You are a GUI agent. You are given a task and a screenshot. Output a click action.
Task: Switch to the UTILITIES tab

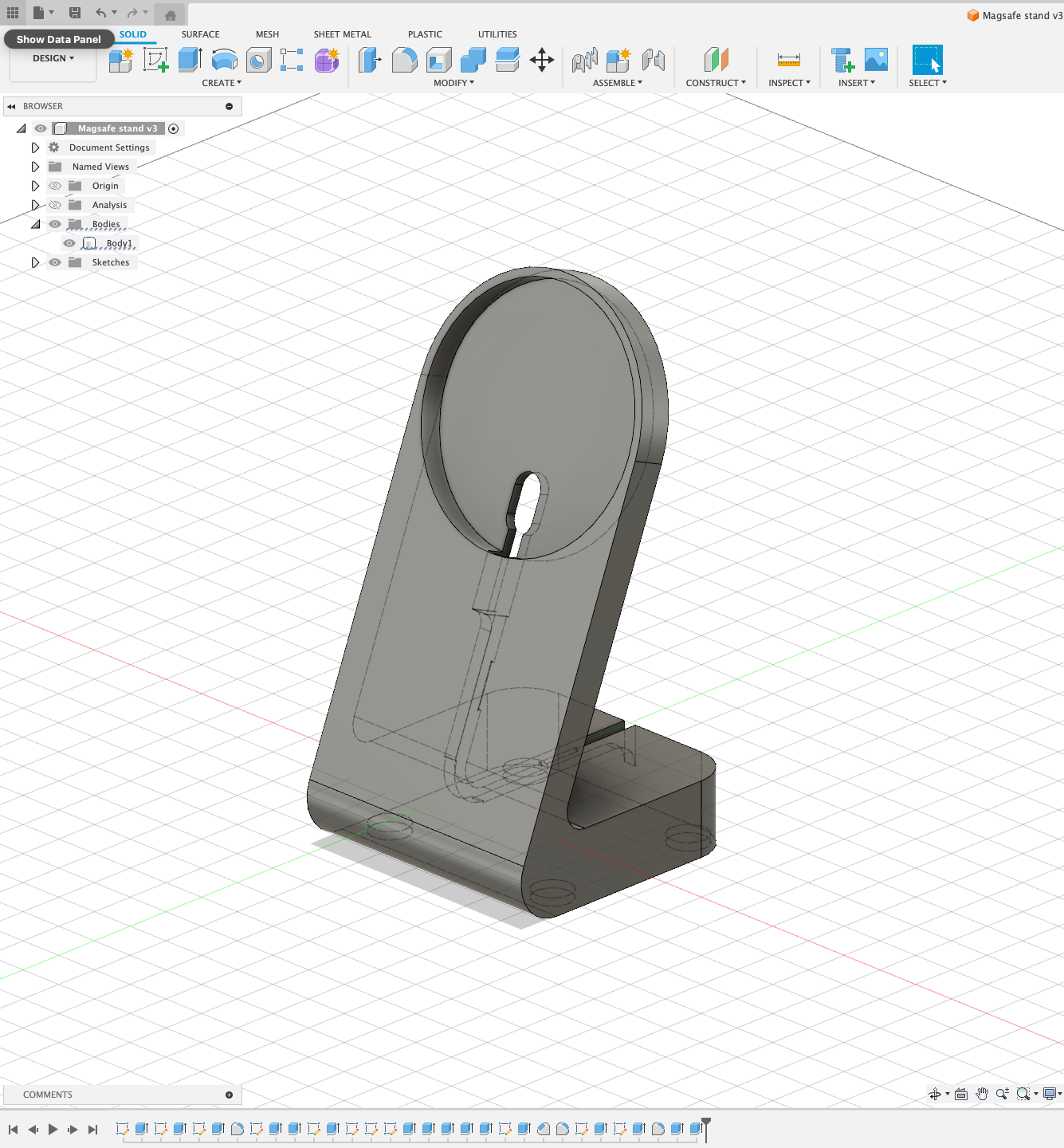(497, 34)
